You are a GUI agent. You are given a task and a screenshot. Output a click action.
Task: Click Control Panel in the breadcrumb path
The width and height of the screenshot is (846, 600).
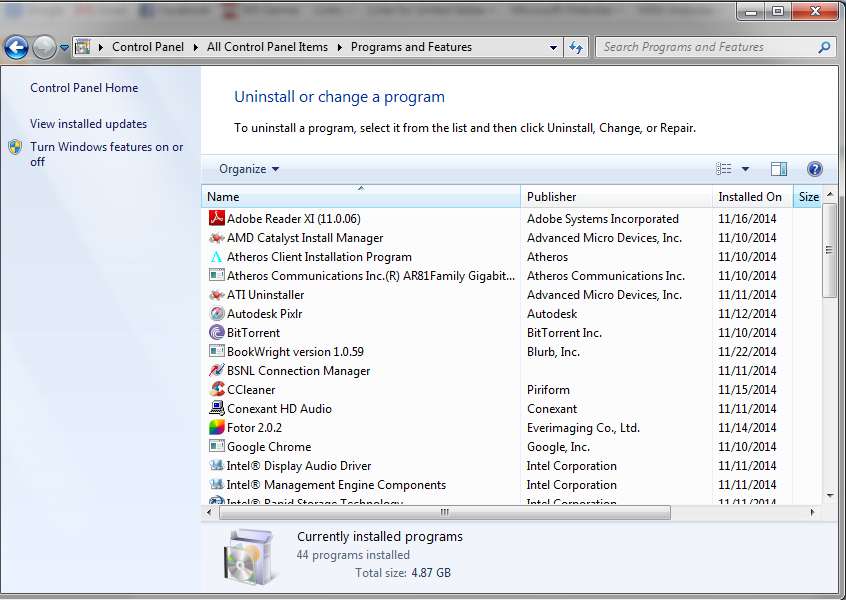pos(148,47)
